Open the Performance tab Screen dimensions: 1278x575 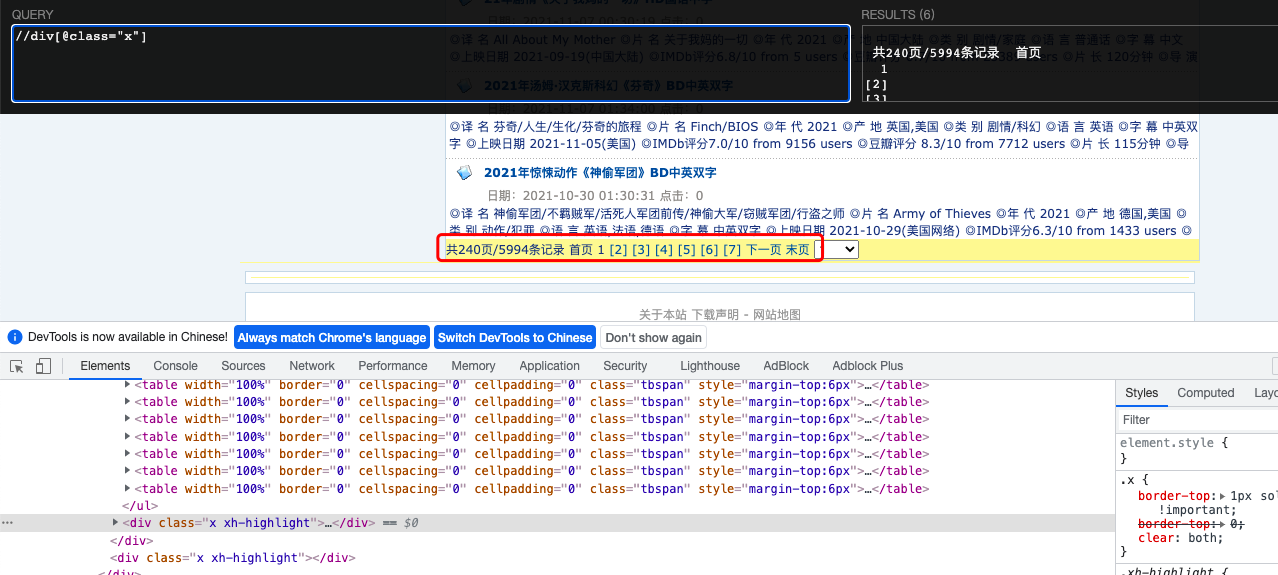coord(393,366)
